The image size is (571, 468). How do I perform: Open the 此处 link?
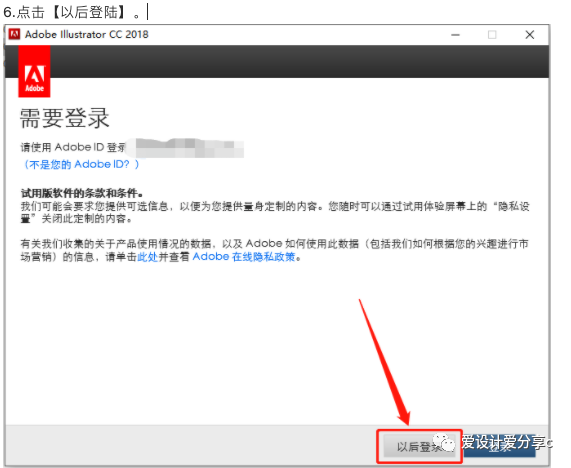pos(147,257)
